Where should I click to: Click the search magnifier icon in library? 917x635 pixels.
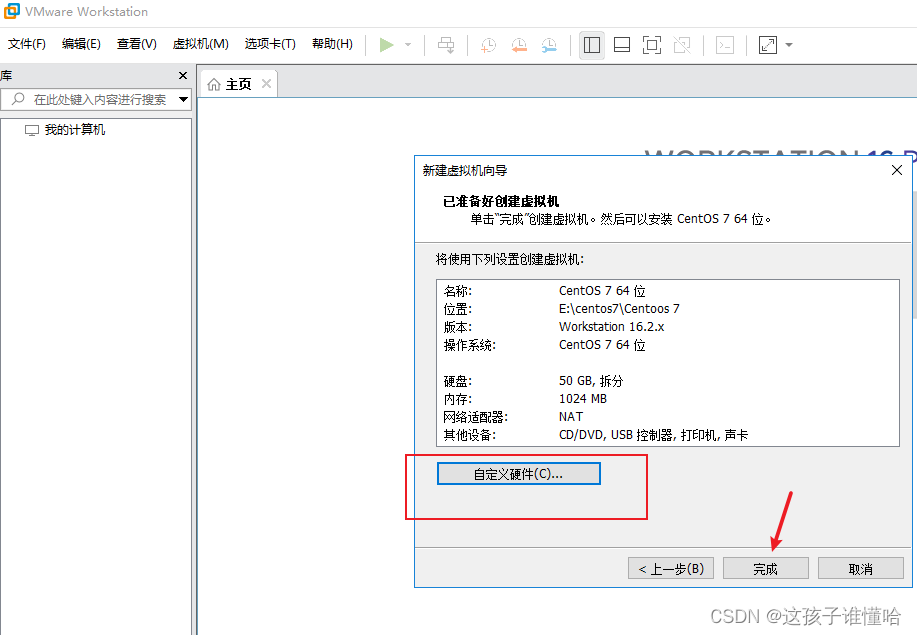(18, 99)
